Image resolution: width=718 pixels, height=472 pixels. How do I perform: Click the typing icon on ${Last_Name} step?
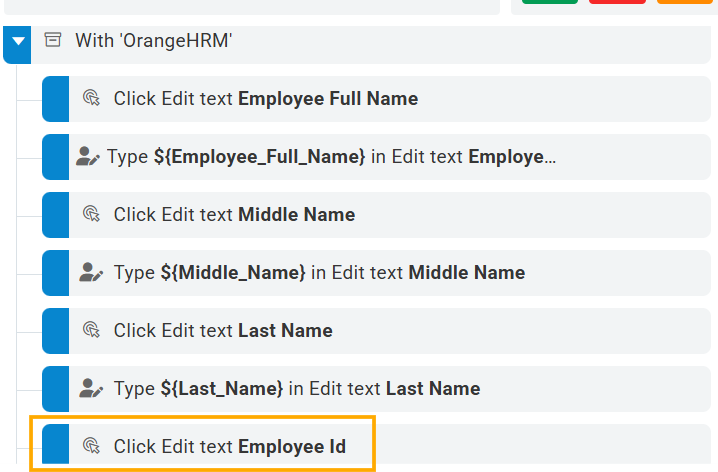[91, 388]
